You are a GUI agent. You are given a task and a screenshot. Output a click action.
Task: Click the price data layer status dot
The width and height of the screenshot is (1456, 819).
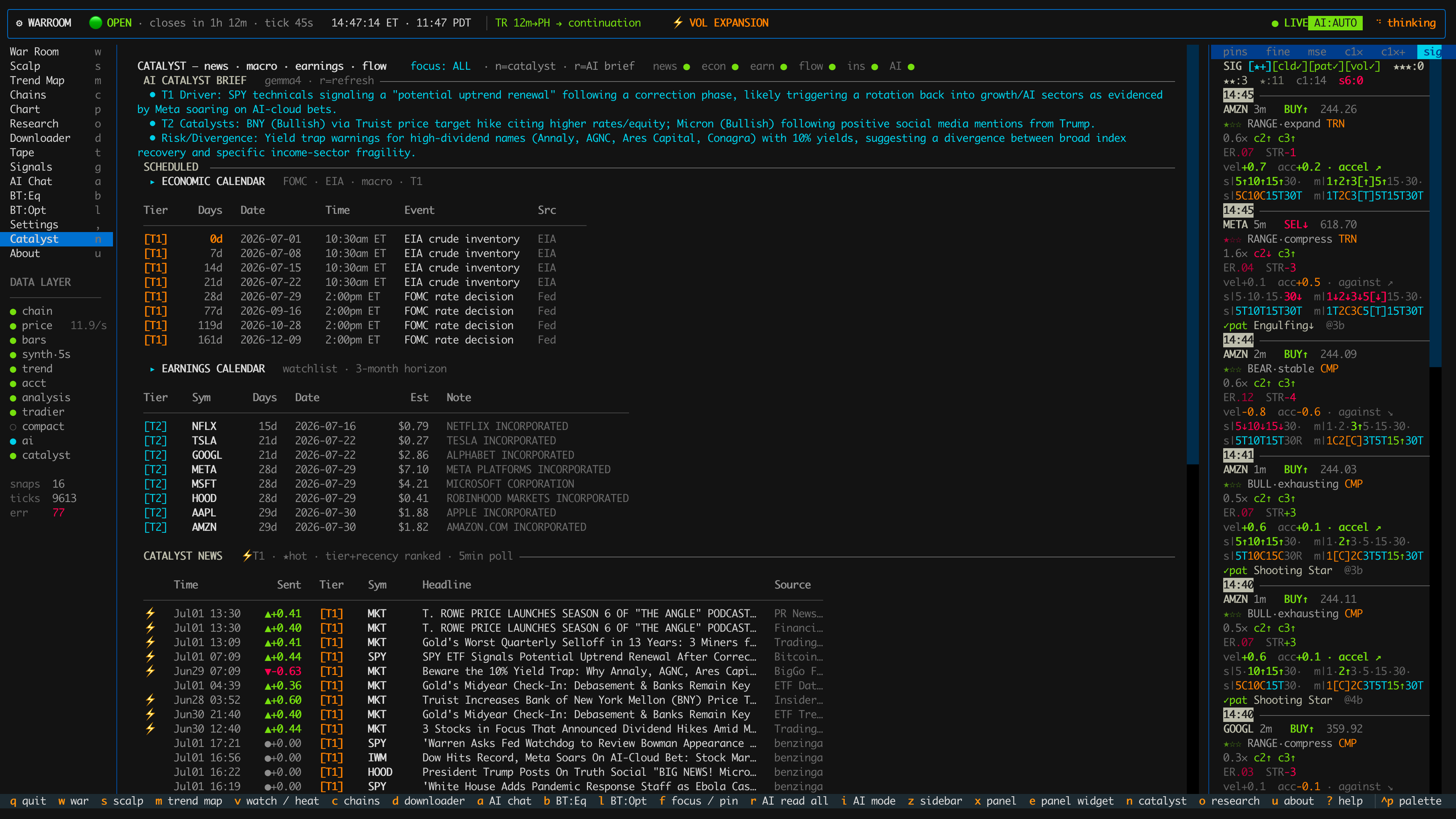pyautogui.click(x=13, y=326)
